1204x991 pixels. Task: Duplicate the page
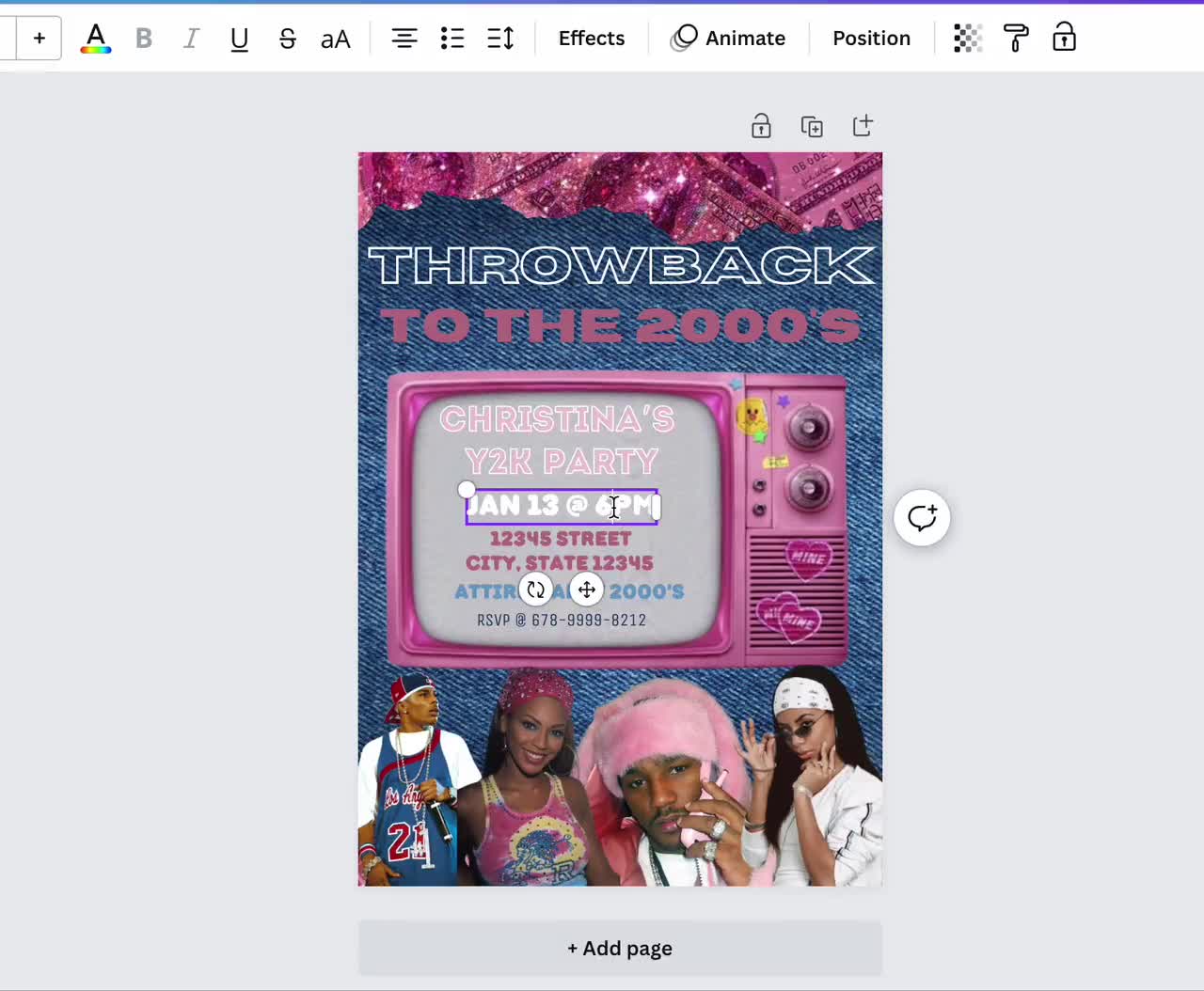click(812, 126)
